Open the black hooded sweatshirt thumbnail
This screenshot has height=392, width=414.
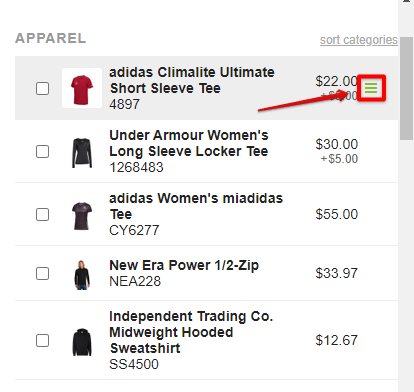click(82, 342)
